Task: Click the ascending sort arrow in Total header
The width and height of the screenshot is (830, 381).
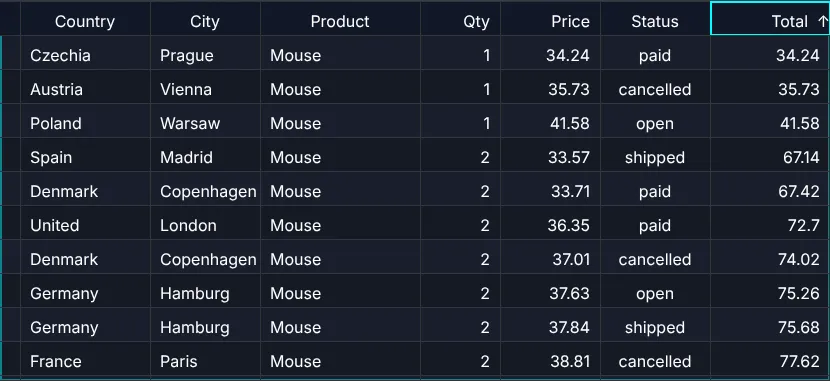Action: pos(822,21)
